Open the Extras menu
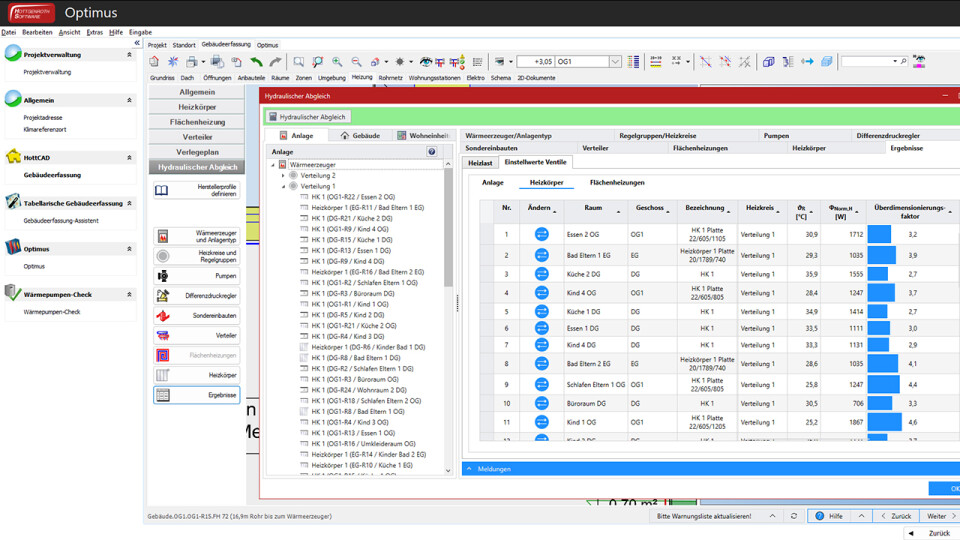 click(x=94, y=32)
